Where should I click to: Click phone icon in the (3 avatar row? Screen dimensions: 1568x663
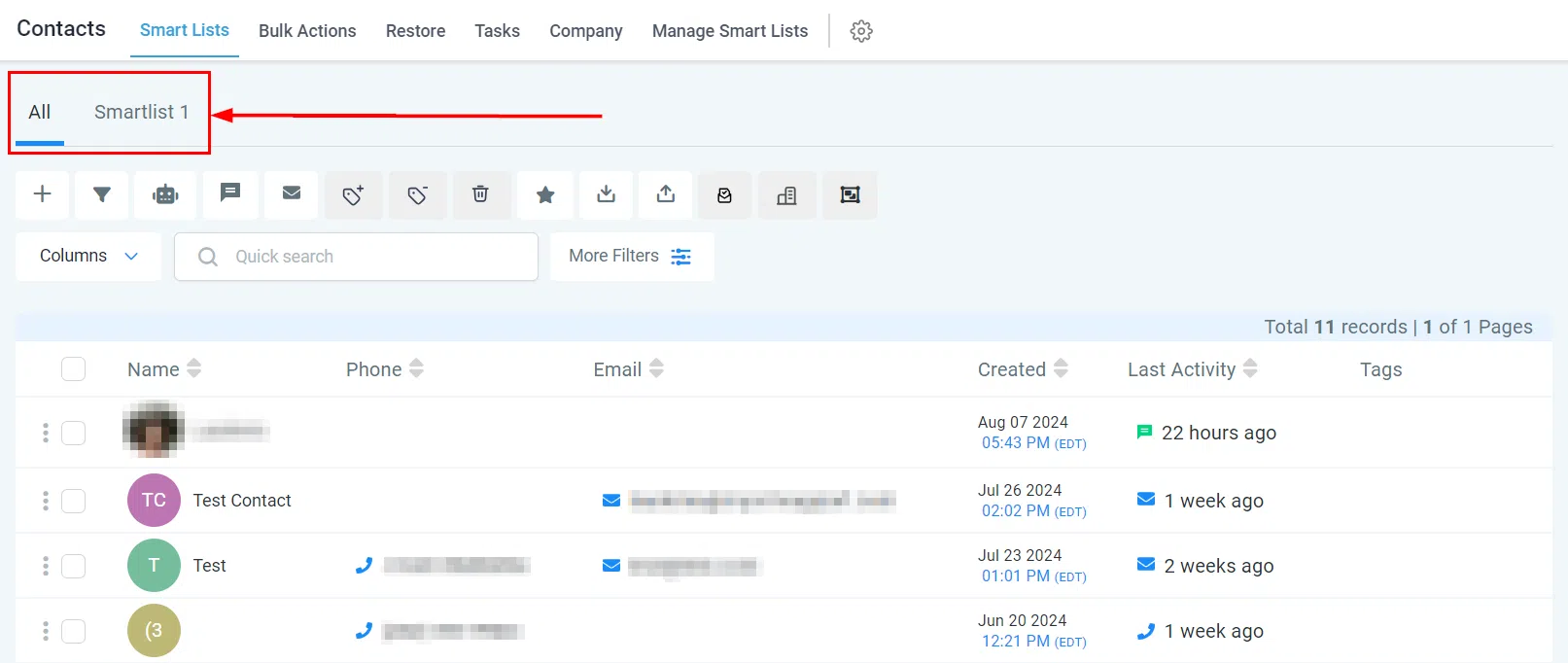point(365,631)
